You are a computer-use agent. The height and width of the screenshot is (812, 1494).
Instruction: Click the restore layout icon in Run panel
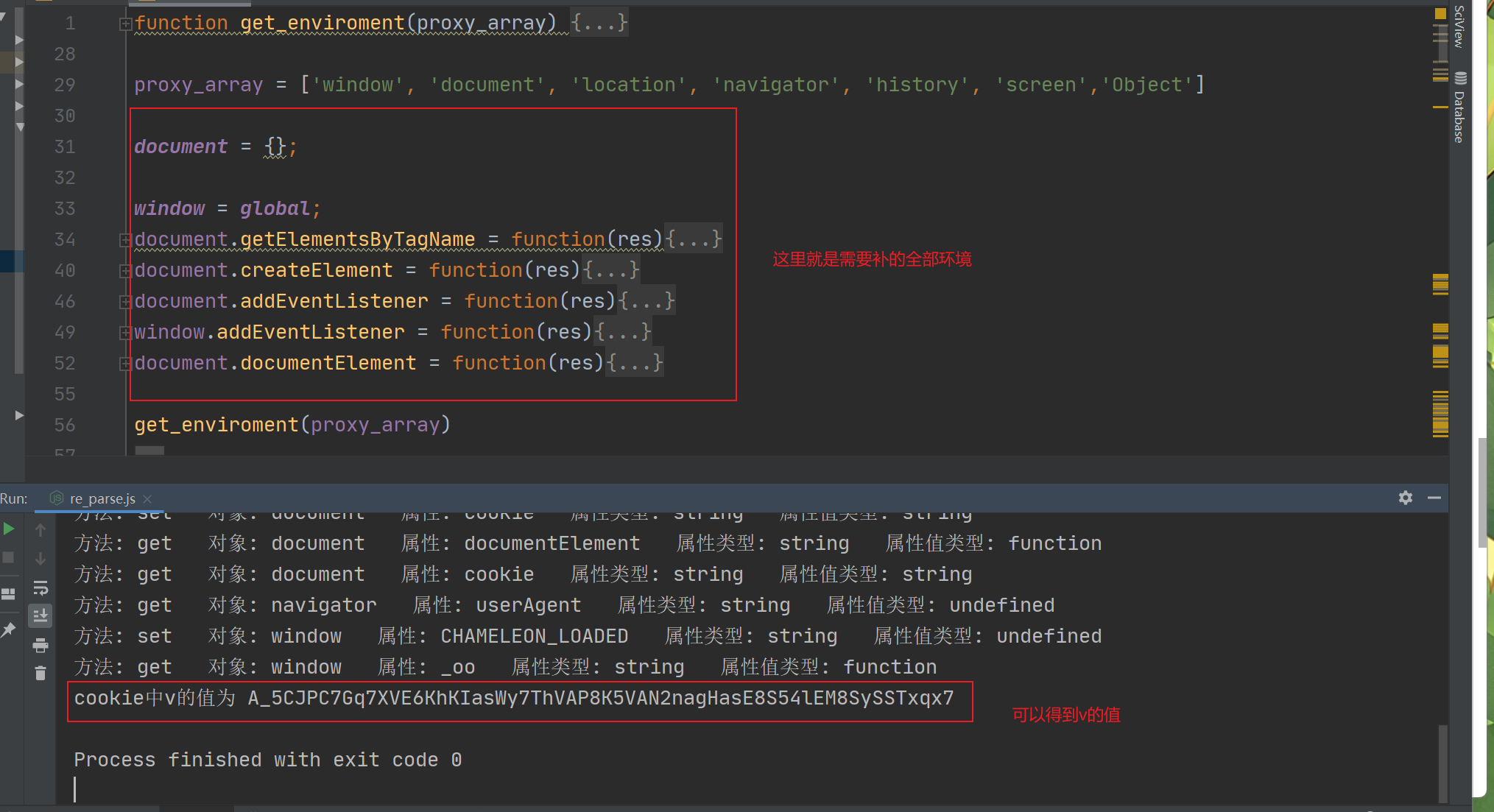tap(9, 593)
